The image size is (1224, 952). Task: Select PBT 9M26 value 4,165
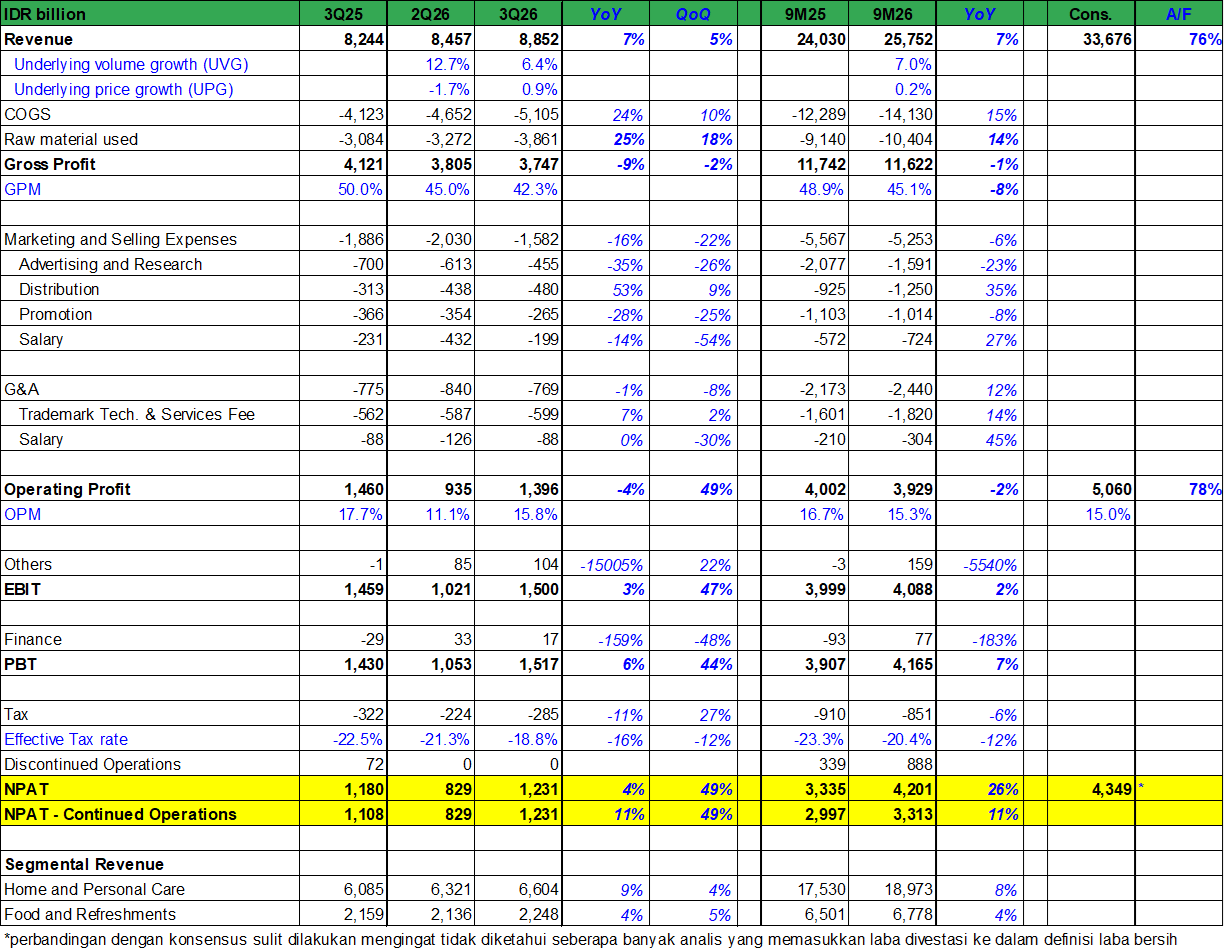[912, 665]
